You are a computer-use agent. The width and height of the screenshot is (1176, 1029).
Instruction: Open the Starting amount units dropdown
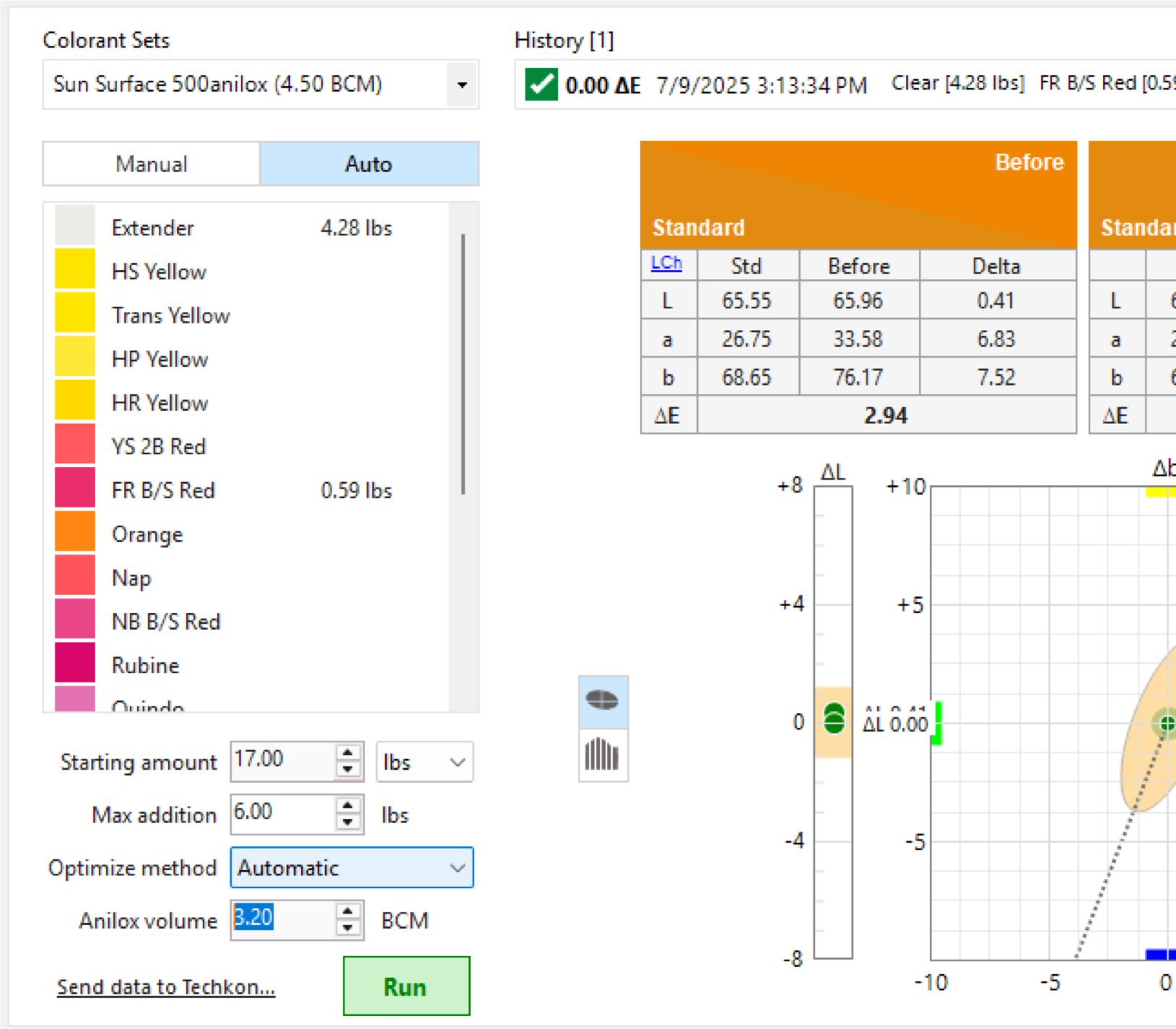point(424,762)
